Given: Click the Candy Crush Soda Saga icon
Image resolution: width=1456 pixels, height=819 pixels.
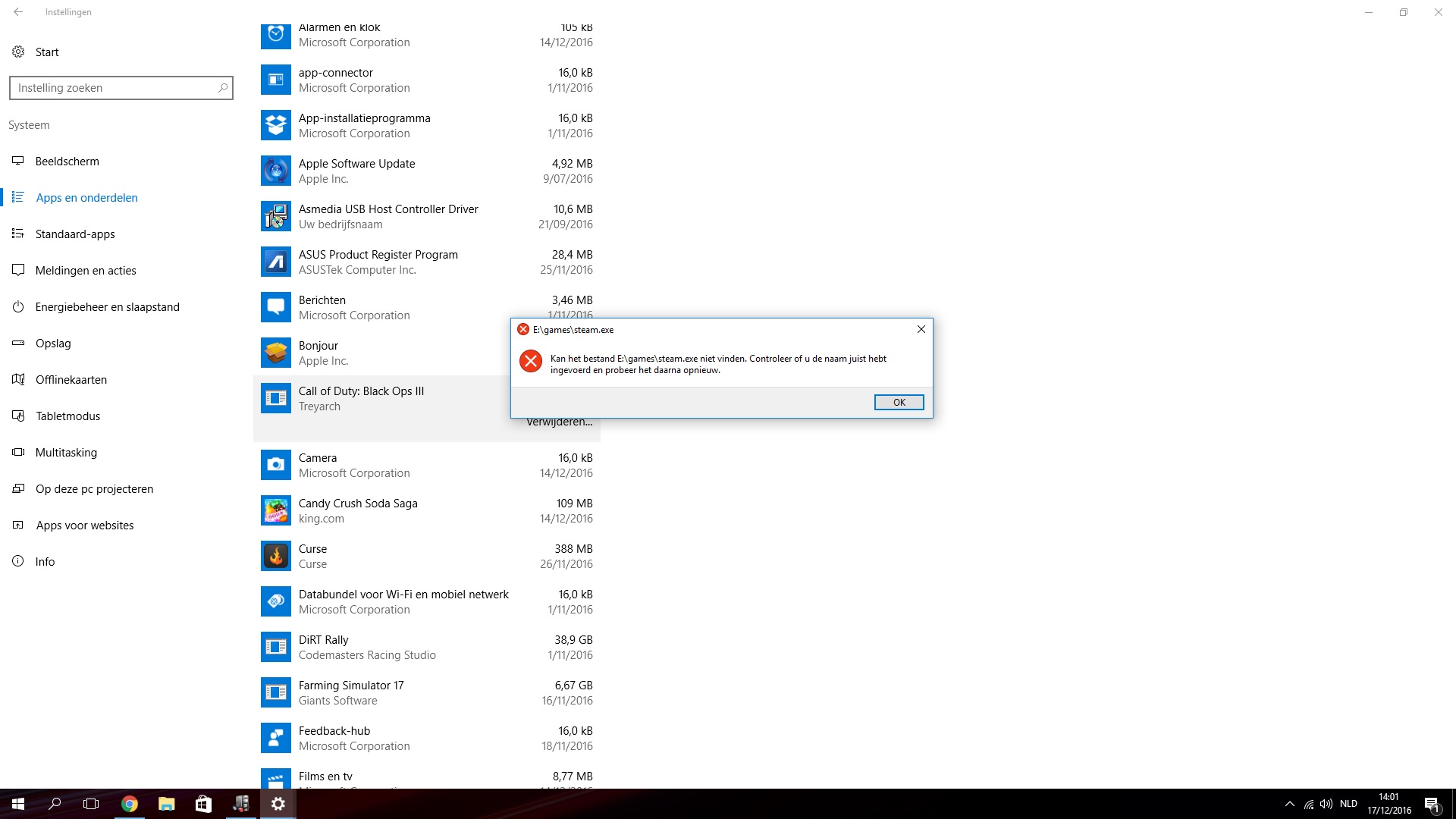Looking at the screenshot, I should 276,510.
